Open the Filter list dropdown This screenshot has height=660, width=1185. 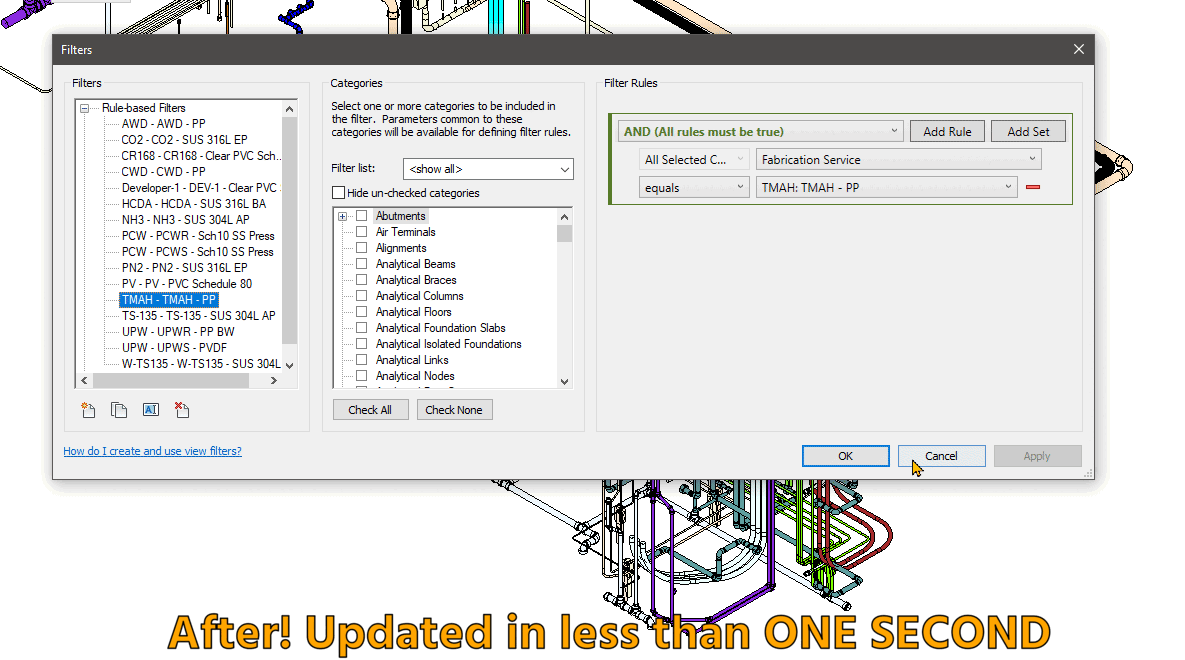point(488,169)
